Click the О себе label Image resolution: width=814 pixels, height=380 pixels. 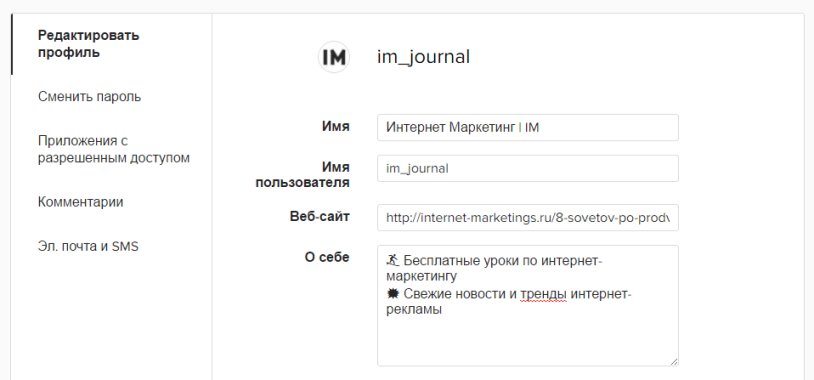[327, 257]
